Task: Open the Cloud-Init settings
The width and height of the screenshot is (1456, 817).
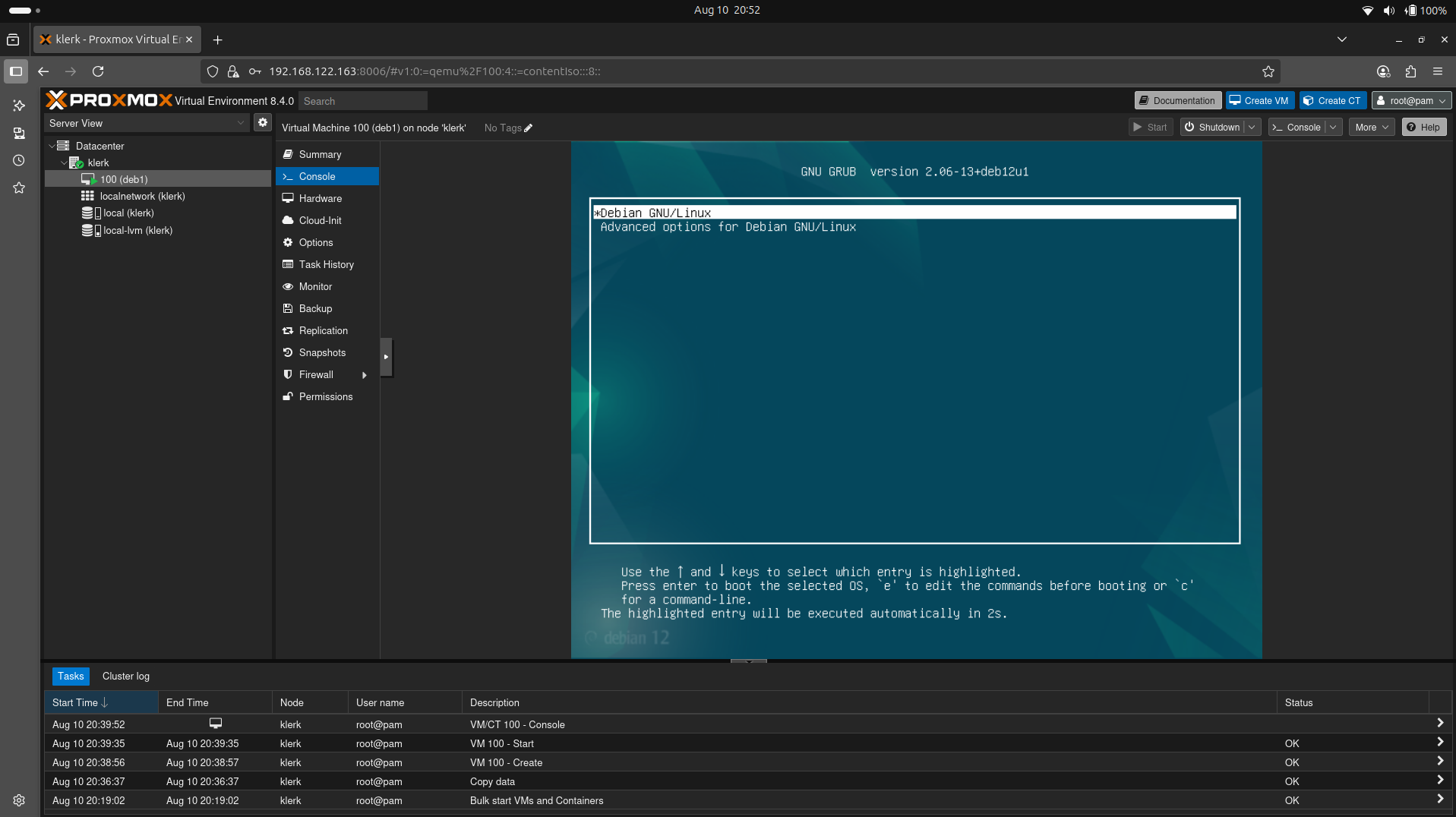Action: pos(320,220)
